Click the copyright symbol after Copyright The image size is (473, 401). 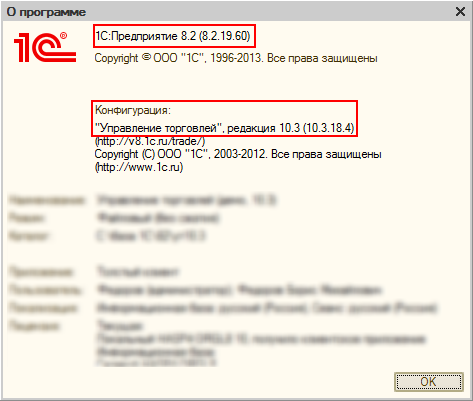click(146, 57)
